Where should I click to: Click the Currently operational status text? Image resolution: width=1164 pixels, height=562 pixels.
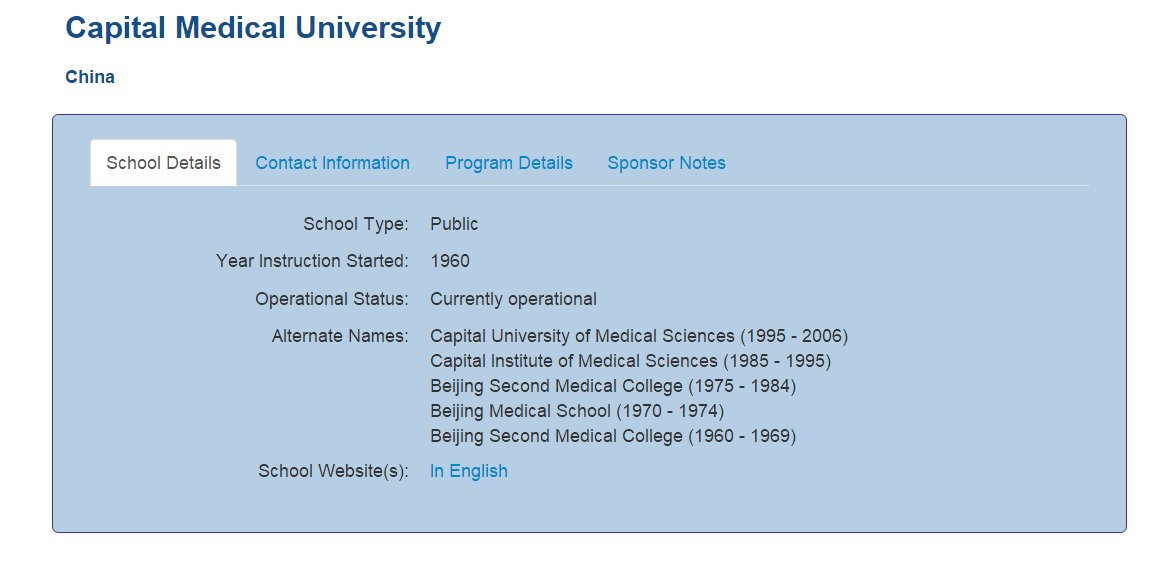pyautogui.click(x=513, y=299)
